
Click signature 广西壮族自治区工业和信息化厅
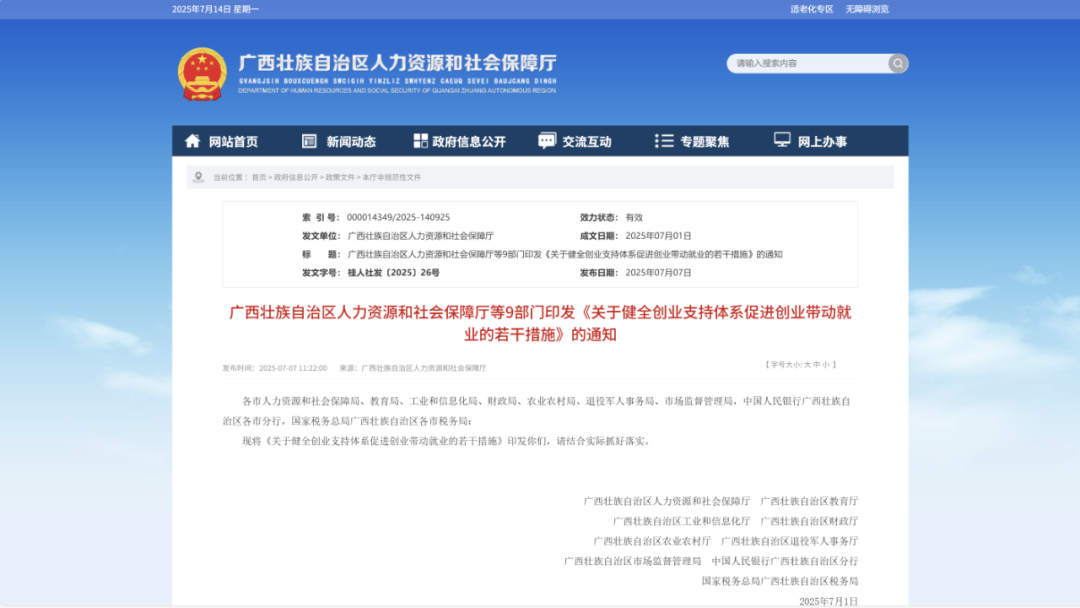(681, 521)
